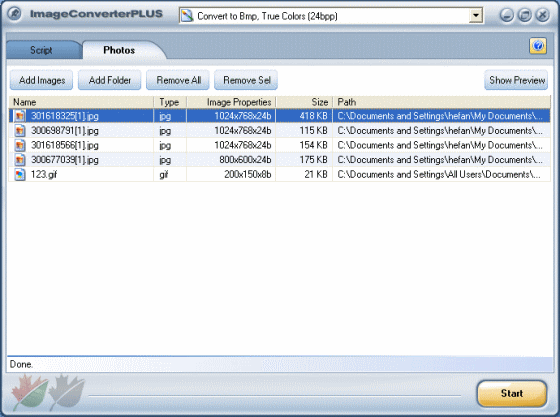
Task: Click the file icon for 123.gif
Action: click(20, 175)
